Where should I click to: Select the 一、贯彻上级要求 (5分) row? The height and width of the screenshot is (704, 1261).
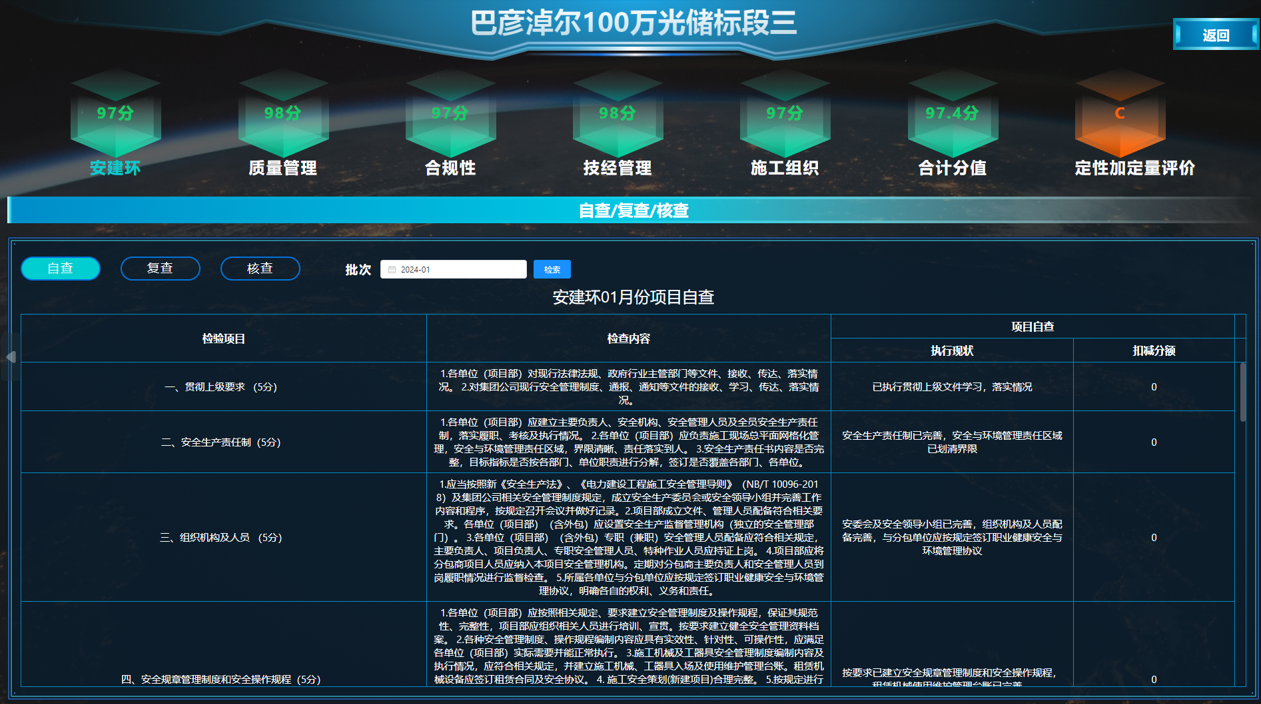click(x=221, y=387)
